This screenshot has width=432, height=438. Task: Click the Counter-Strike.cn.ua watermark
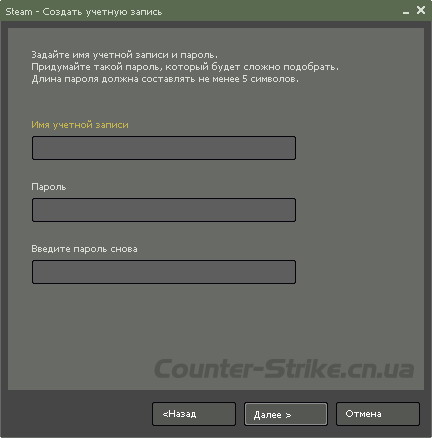284,369
